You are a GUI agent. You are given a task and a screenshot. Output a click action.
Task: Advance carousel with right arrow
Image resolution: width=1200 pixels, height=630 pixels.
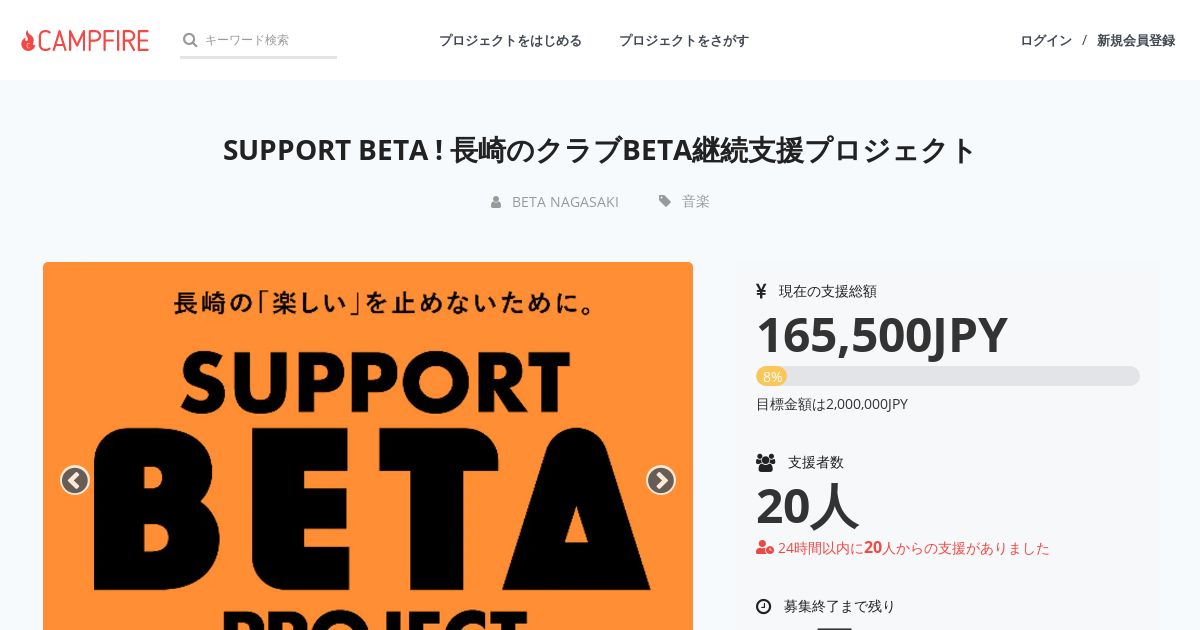[x=660, y=480]
